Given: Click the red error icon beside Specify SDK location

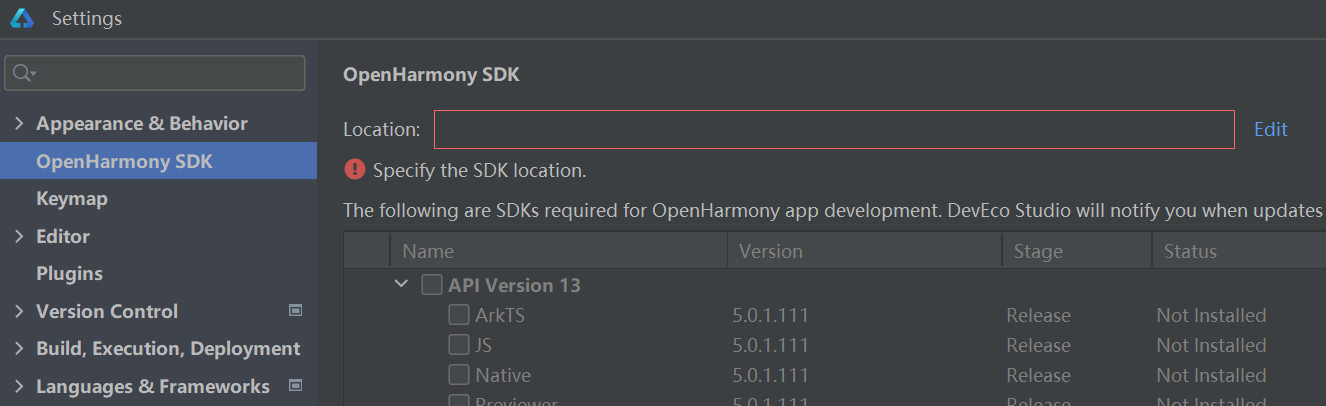Looking at the screenshot, I should (x=354, y=170).
